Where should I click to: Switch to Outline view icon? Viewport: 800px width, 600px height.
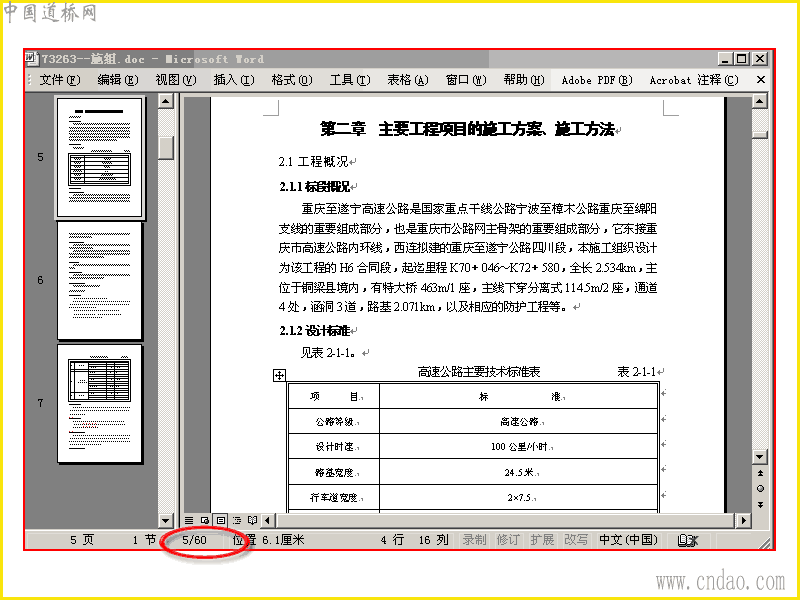[237, 520]
